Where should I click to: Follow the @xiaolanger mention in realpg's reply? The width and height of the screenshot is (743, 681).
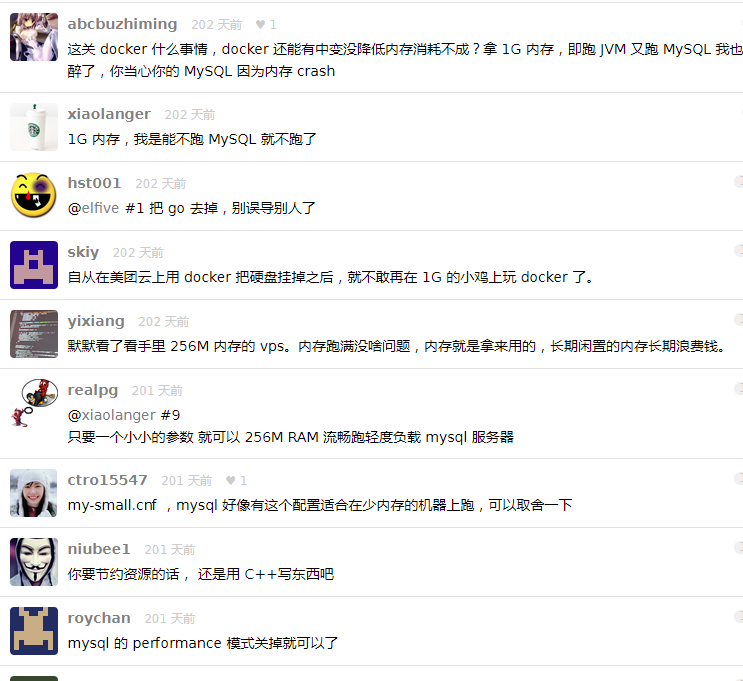112,415
